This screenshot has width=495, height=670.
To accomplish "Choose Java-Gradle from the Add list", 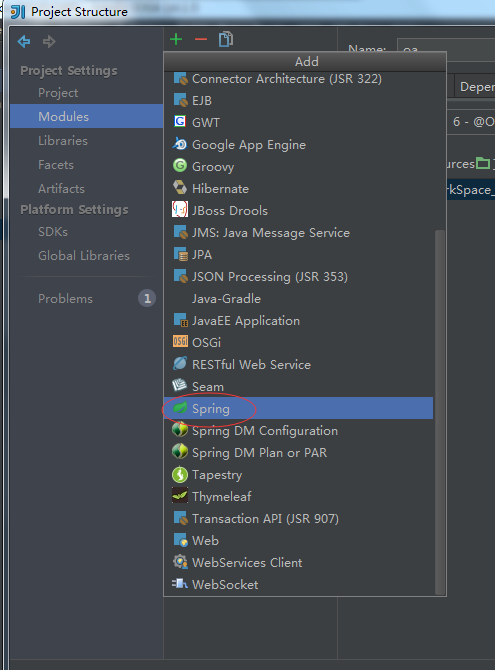I will pyautogui.click(x=298, y=298).
